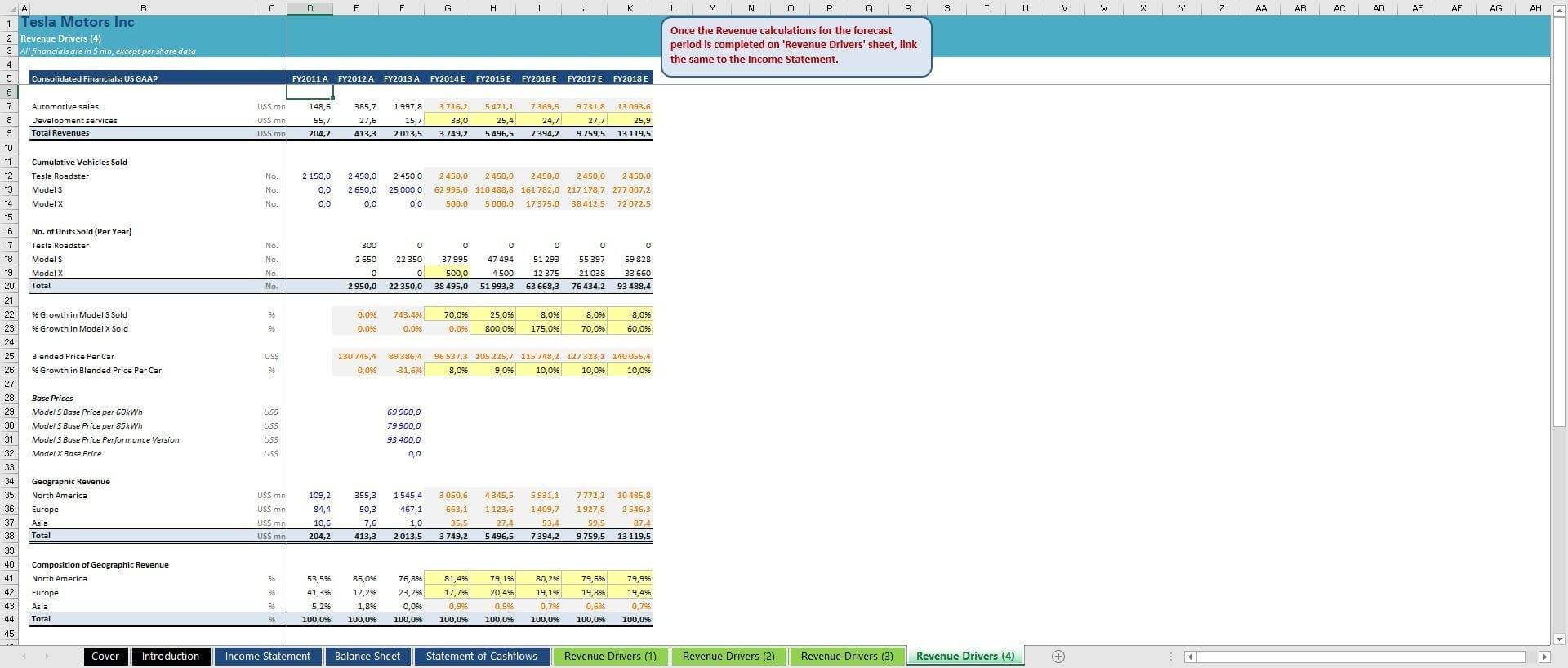
Task: Click the 'Model X Base Price' label
Action: [x=66, y=453]
